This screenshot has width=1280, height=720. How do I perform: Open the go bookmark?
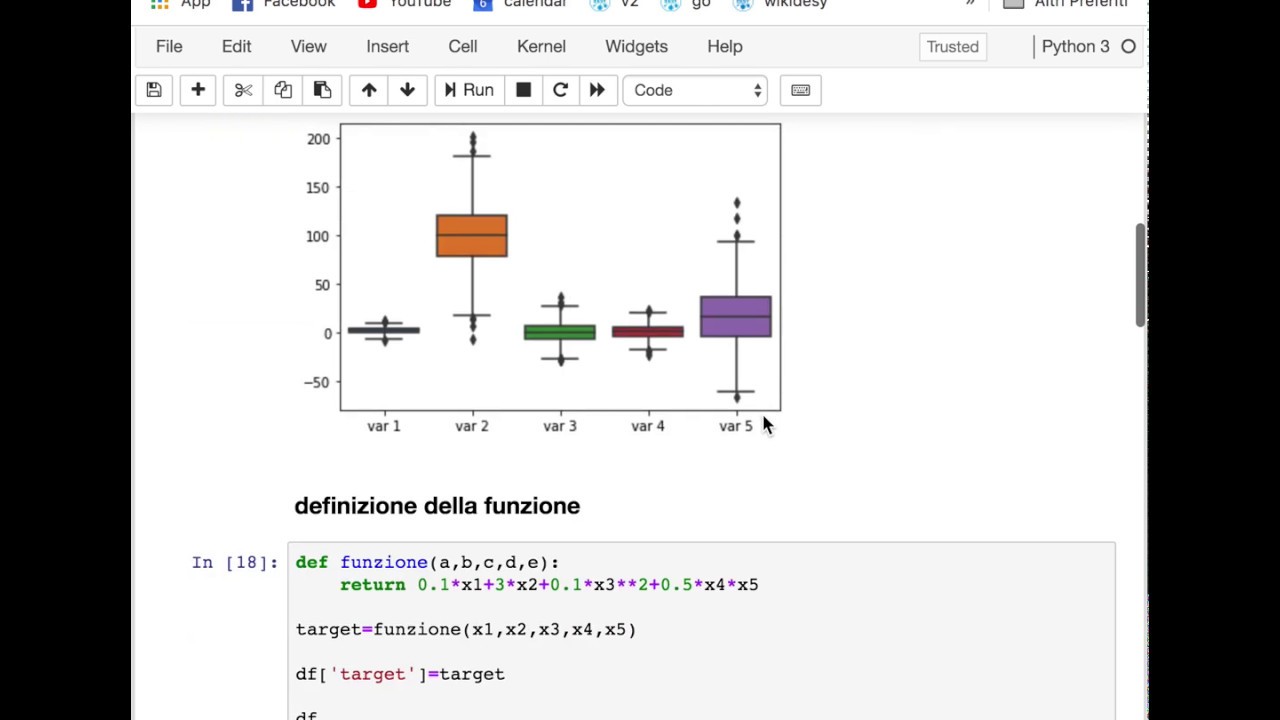686,4
